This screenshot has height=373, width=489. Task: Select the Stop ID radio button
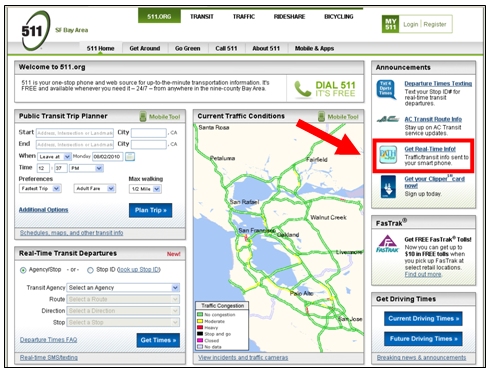[x=90, y=270]
